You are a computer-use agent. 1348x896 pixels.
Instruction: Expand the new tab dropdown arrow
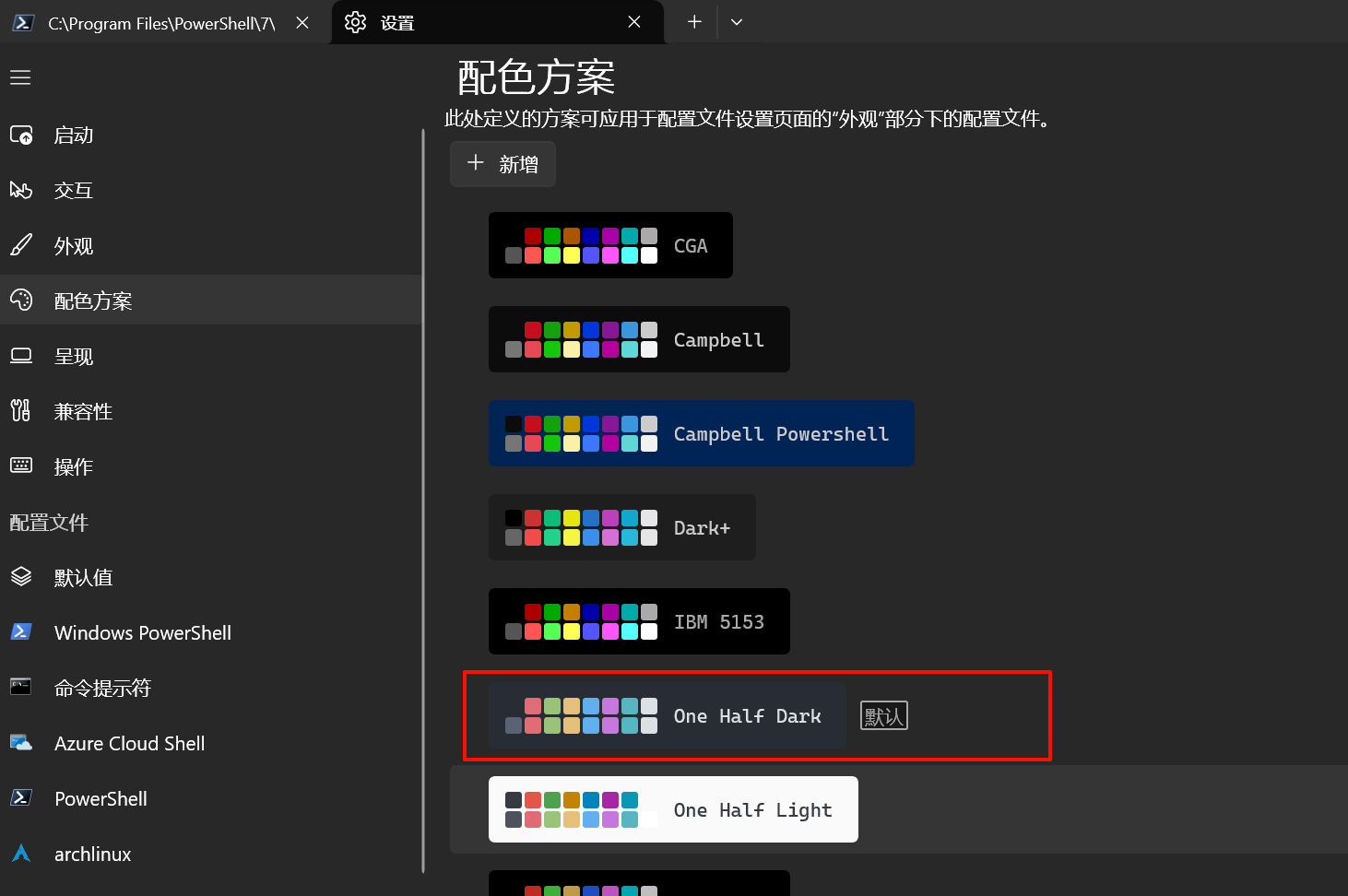(736, 22)
